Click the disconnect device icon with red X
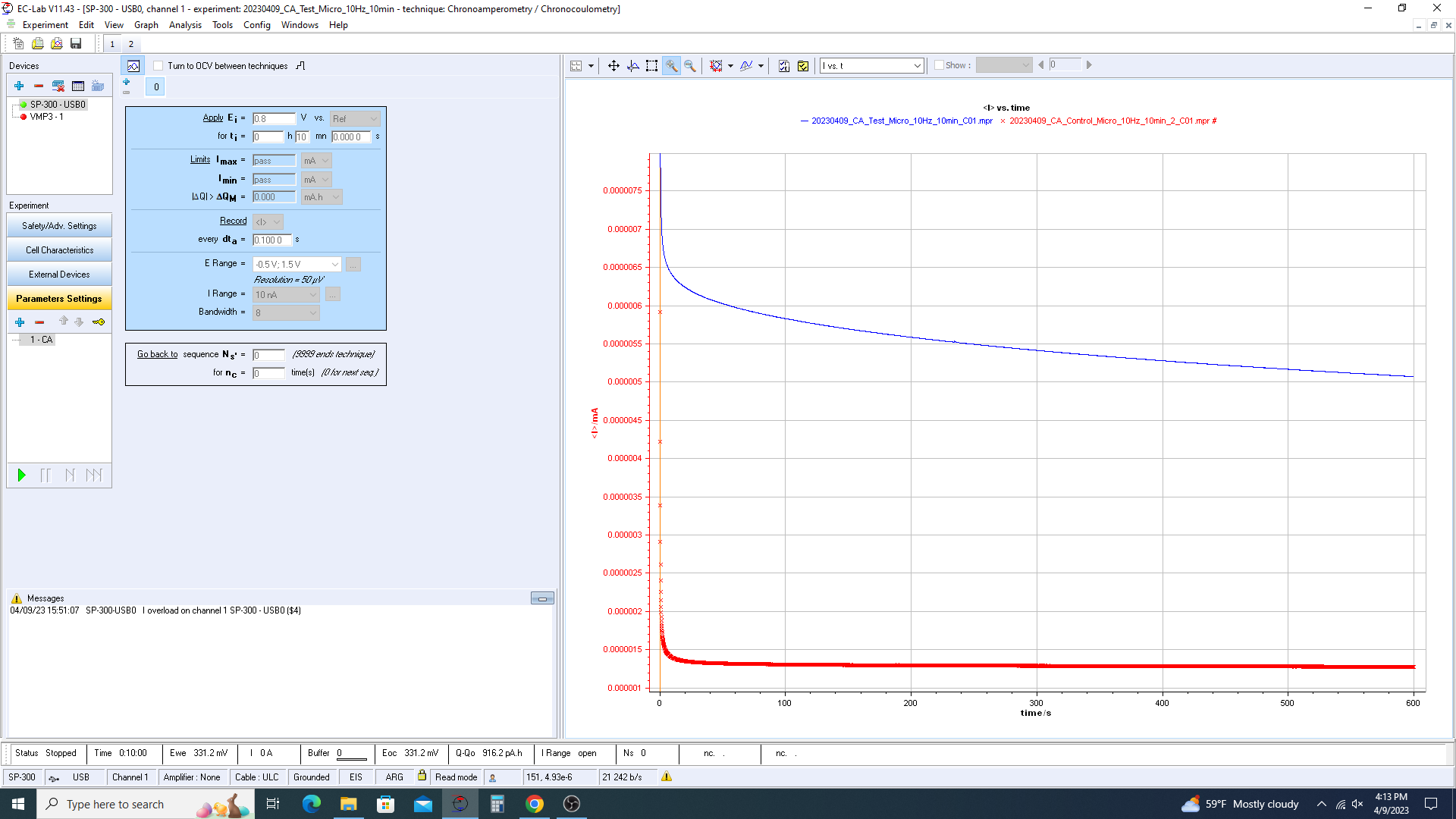This screenshot has width=1456, height=819. pyautogui.click(x=58, y=86)
